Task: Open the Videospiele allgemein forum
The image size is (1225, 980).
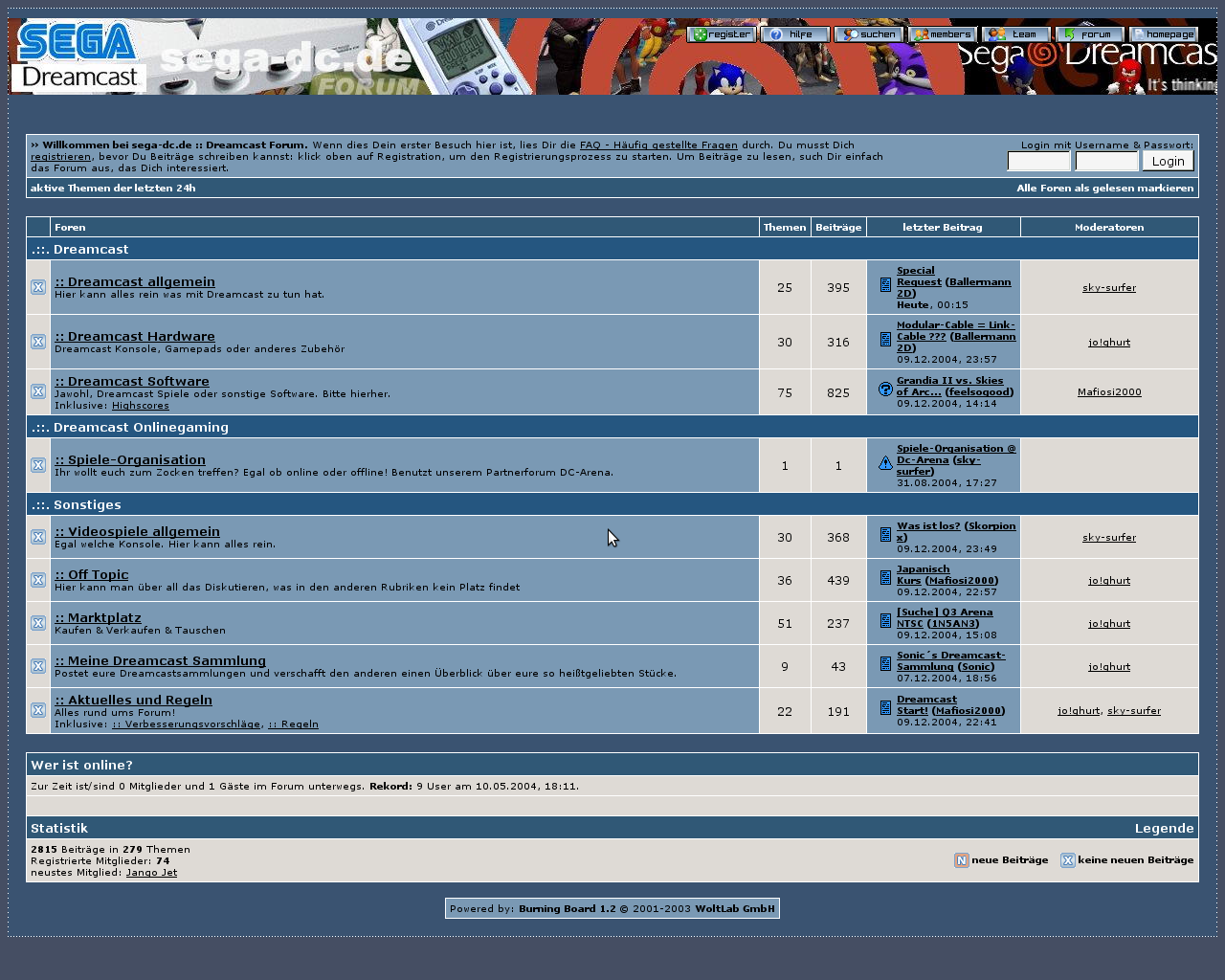Action: [137, 531]
